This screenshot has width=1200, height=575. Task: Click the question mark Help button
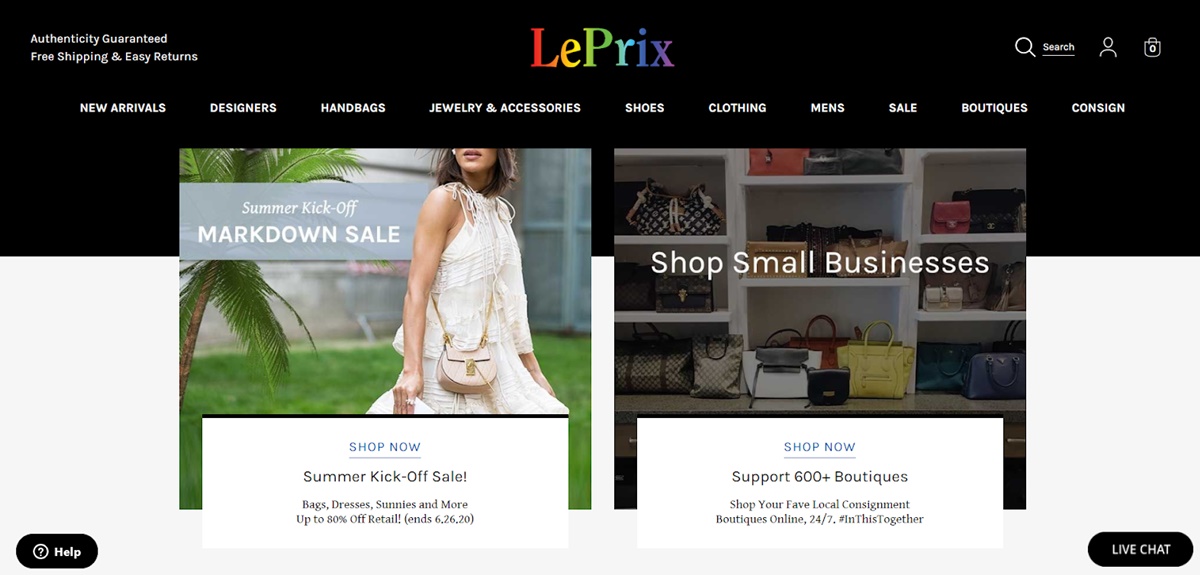point(57,551)
